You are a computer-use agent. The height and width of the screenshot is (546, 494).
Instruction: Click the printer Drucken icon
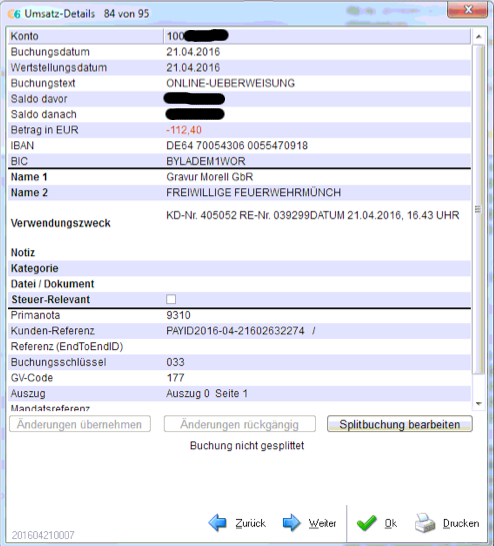pyautogui.click(x=425, y=523)
